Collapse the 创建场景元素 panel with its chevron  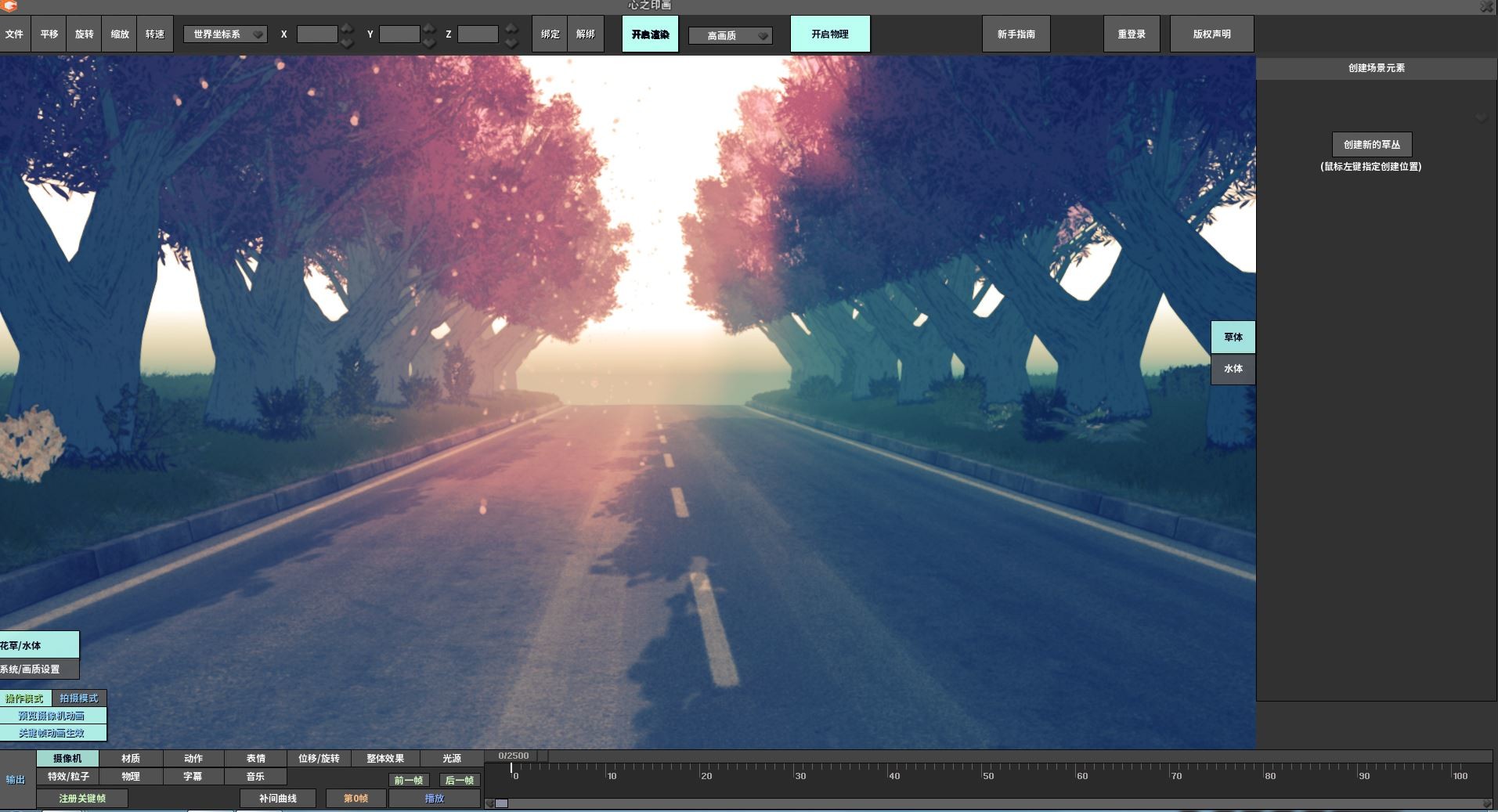[x=1480, y=117]
